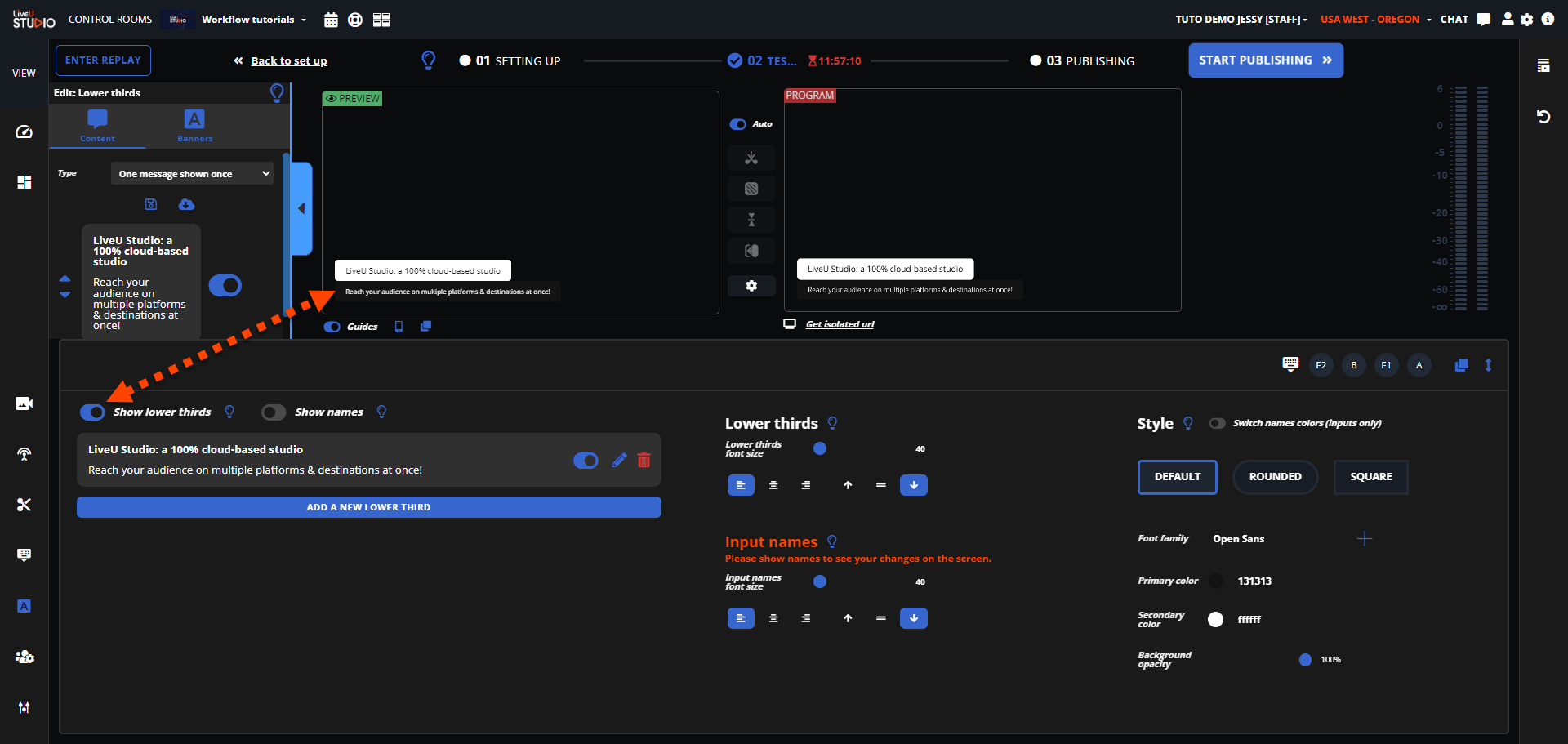Click the keyboard shortcuts icon
The height and width of the screenshot is (744, 1568).
1290,364
